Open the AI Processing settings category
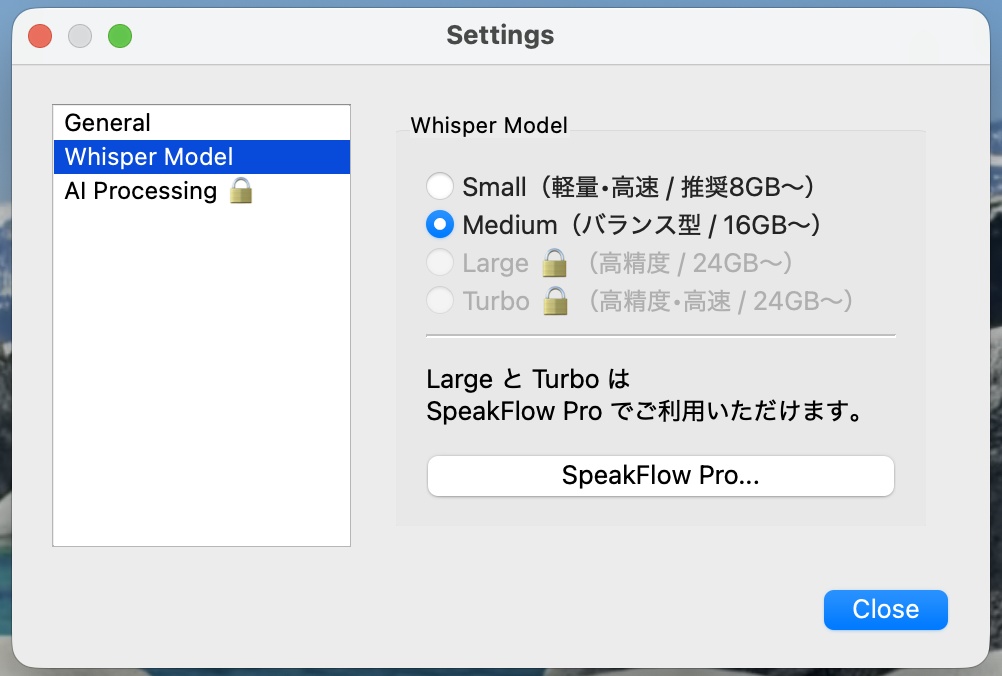This screenshot has height=676, width=1002. 201,191
